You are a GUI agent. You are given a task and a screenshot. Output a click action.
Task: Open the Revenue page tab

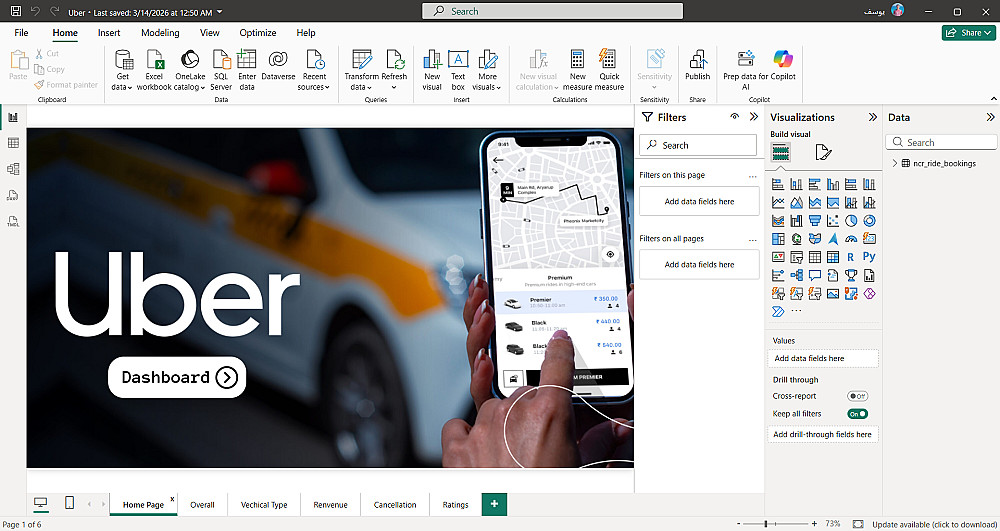[330, 505]
